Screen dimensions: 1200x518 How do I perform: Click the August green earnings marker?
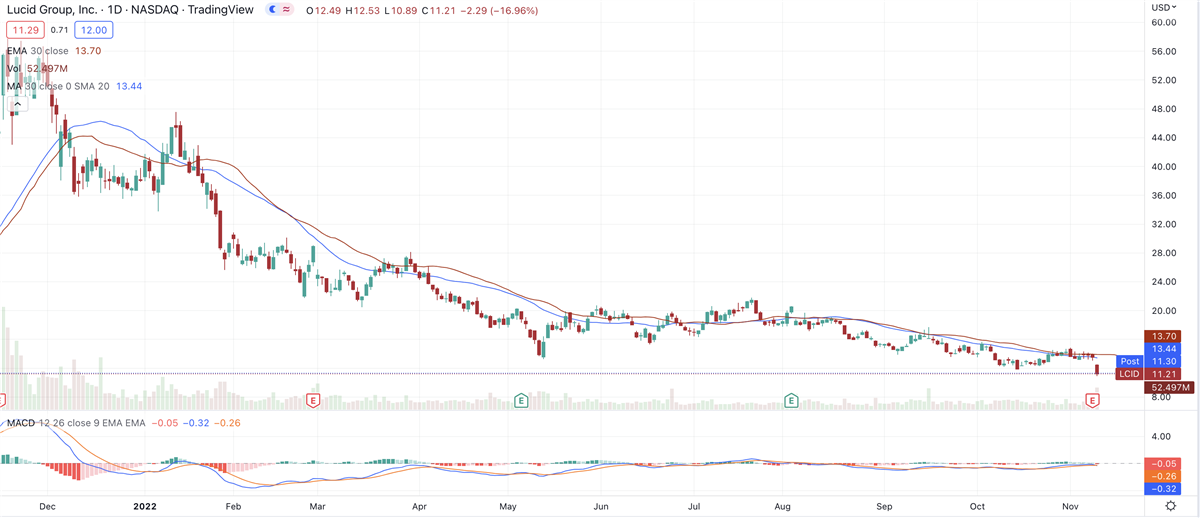click(791, 400)
